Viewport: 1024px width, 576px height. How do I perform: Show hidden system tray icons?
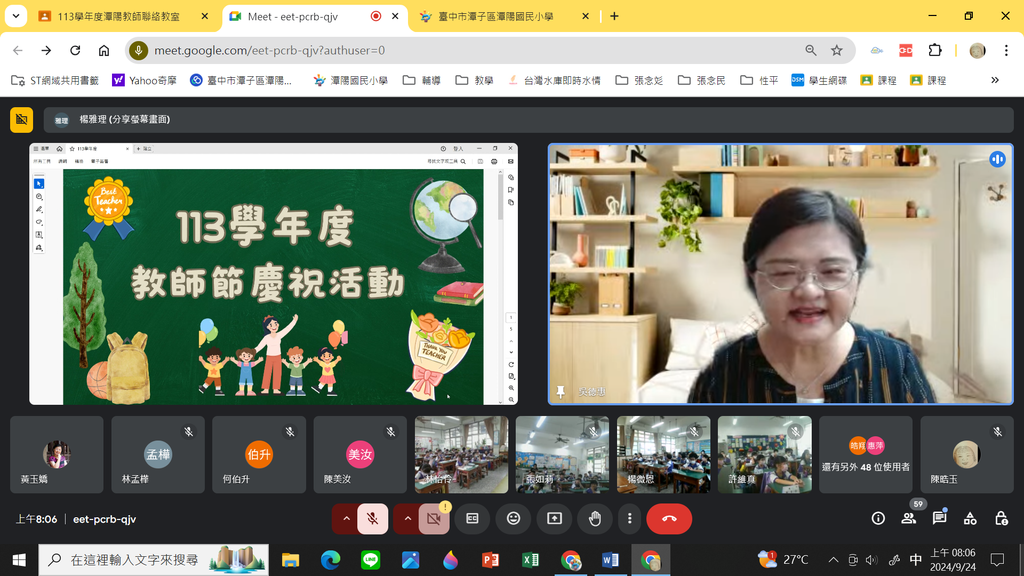833,560
